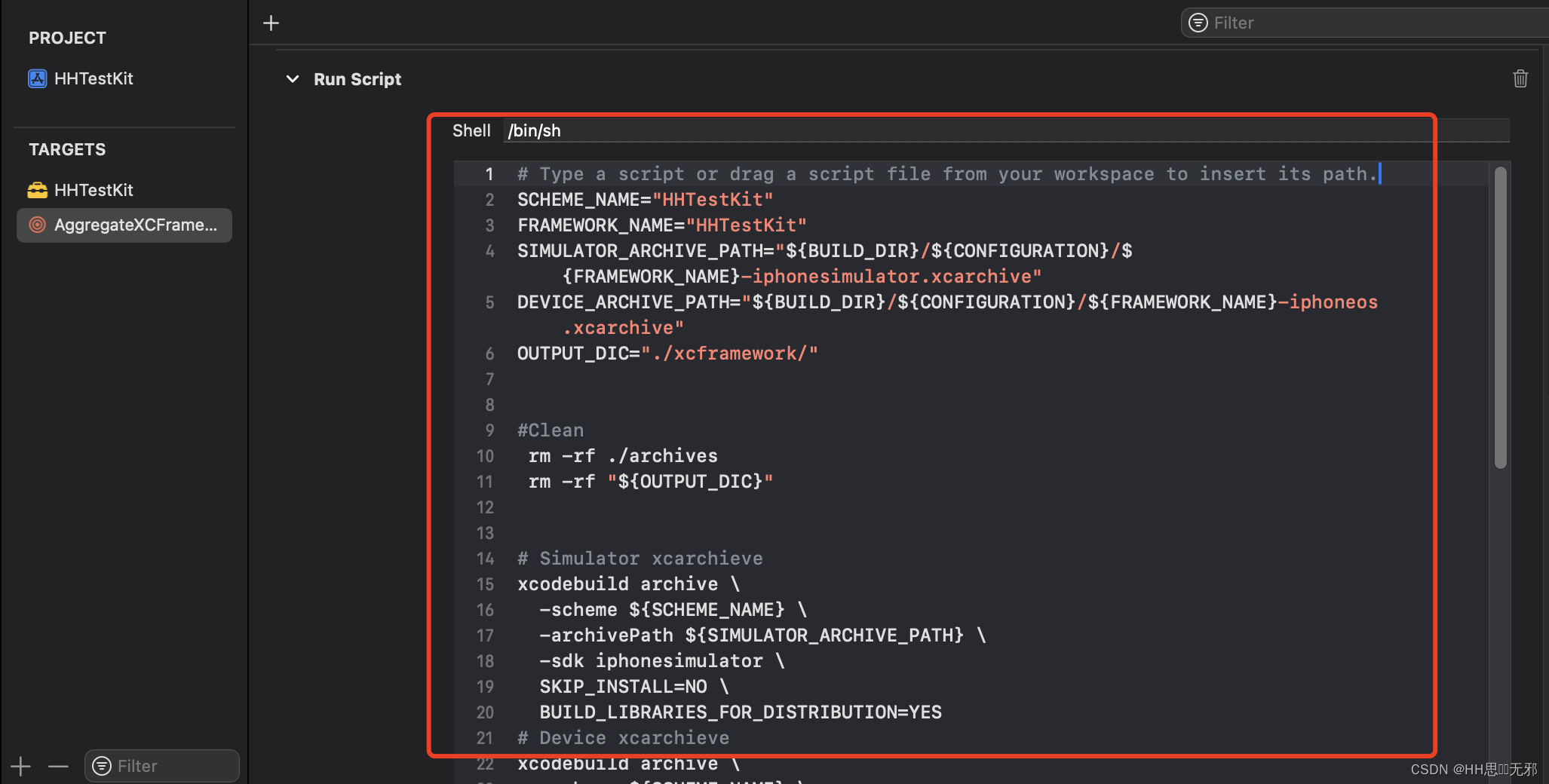
Task: Select the AggregateXCFrame... target
Action: [124, 225]
